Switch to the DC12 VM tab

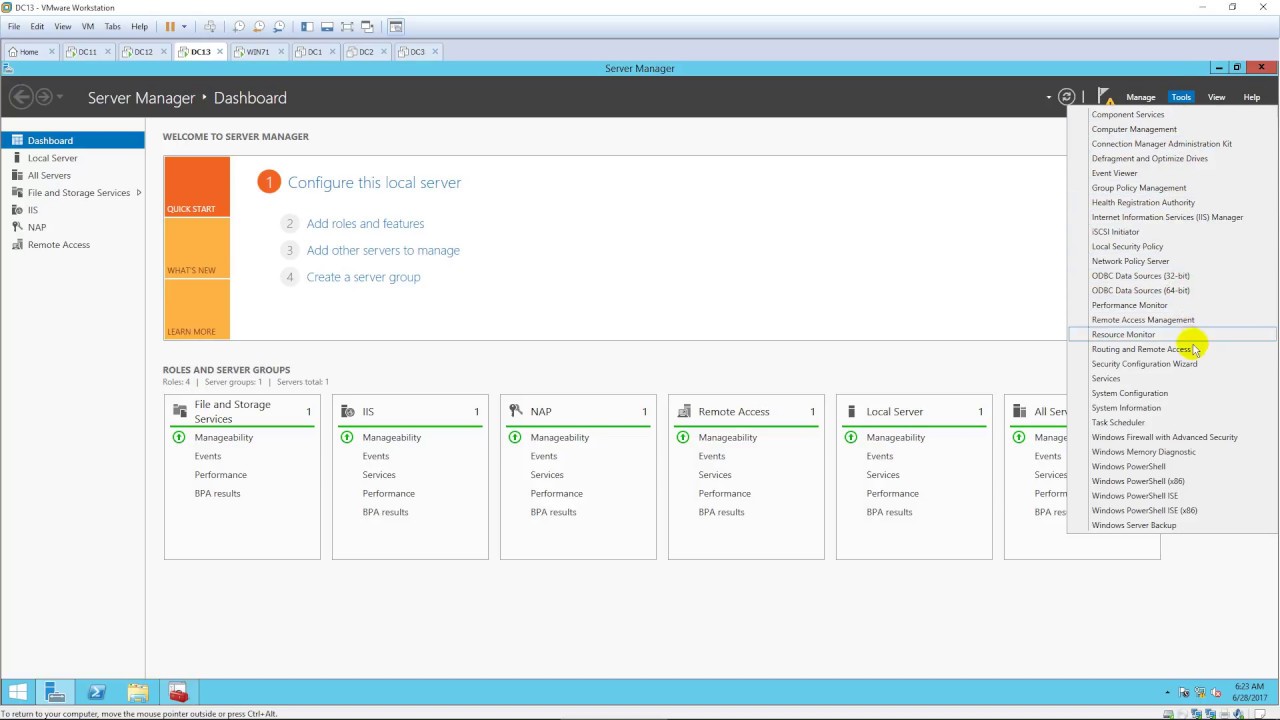click(x=143, y=52)
